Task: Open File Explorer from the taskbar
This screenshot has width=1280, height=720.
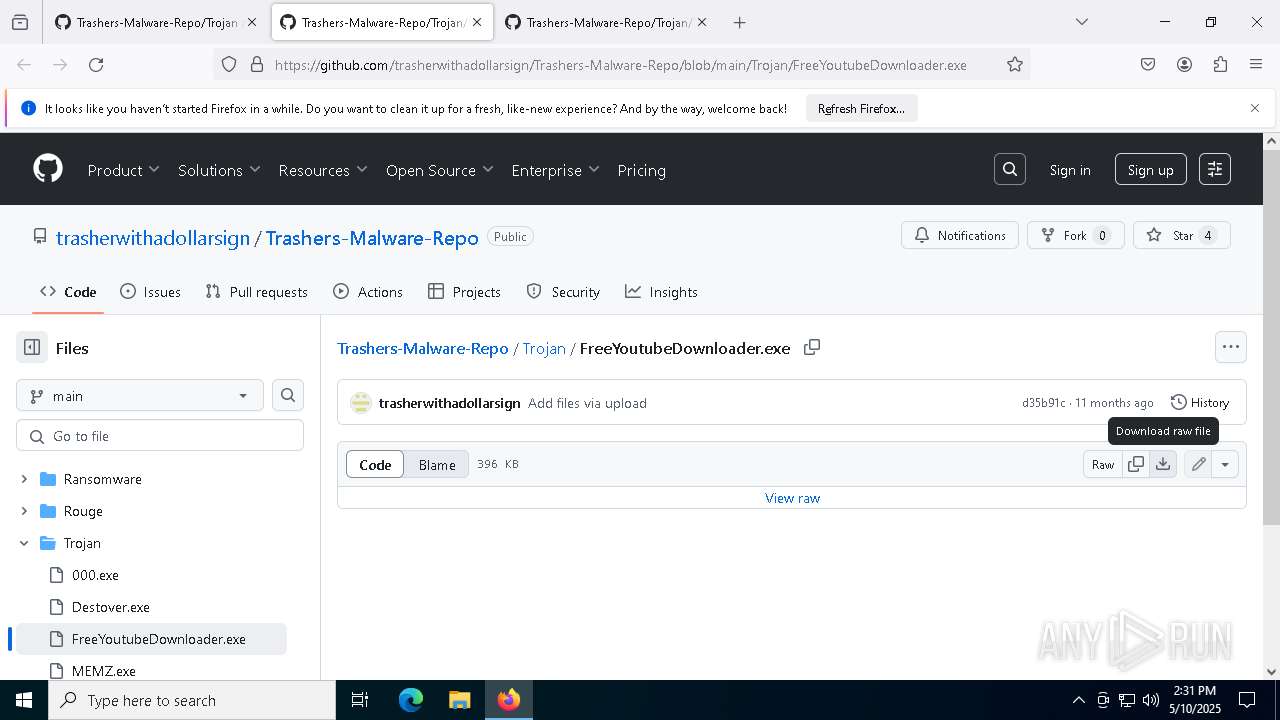Action: pos(459,700)
